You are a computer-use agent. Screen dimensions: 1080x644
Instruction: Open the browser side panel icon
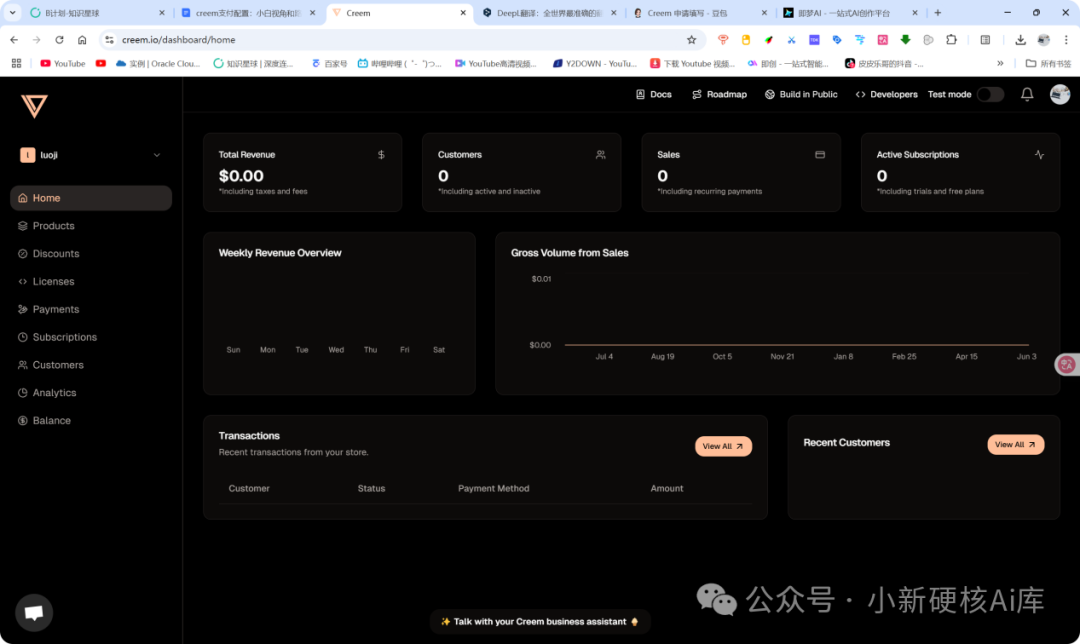click(986, 40)
